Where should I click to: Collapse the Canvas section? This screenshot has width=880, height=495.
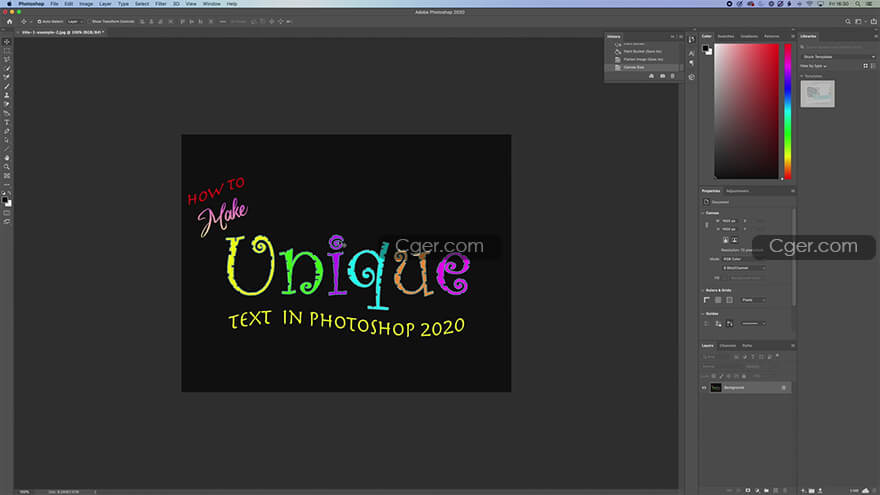point(703,213)
